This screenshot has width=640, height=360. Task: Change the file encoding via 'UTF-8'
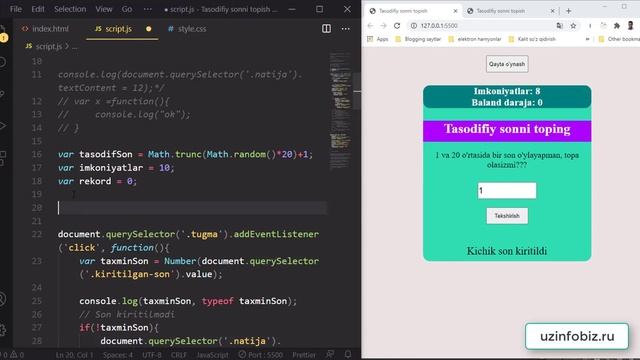click(151, 355)
